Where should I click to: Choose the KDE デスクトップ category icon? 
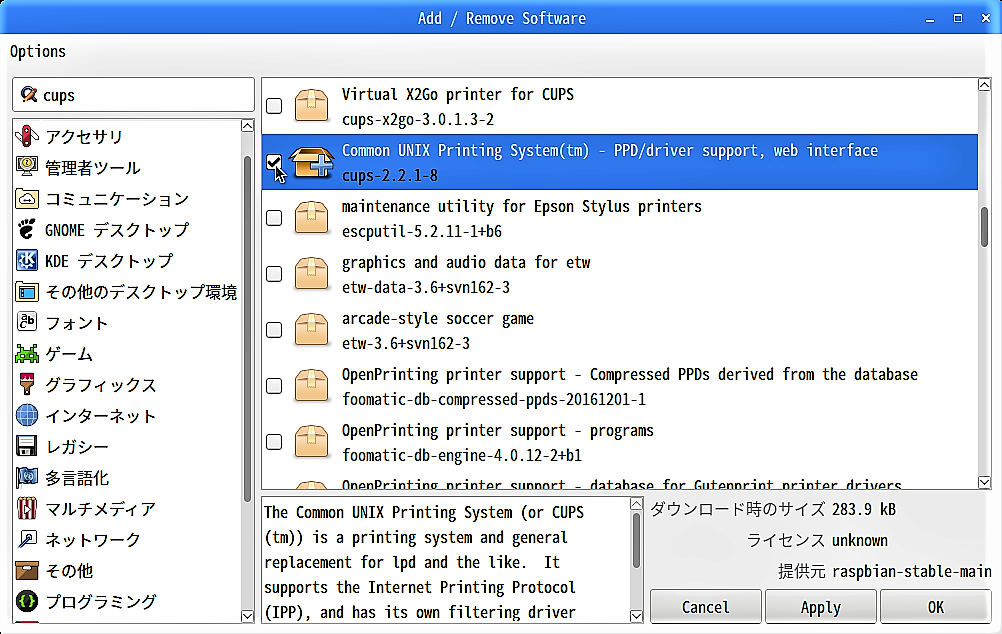point(27,260)
